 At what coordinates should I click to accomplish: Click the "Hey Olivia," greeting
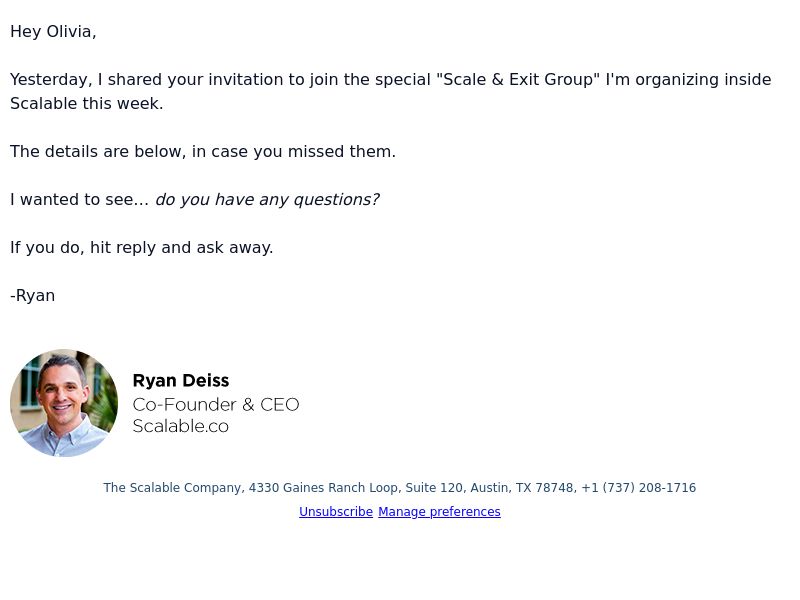pos(53,32)
